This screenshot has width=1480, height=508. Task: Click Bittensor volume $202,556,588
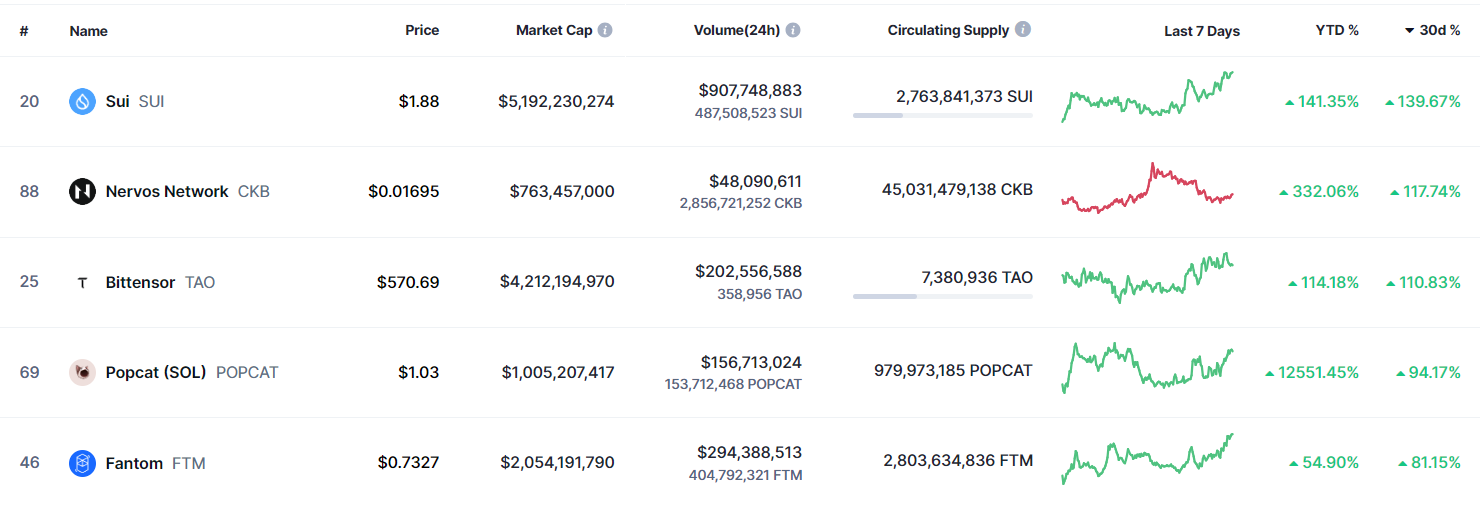point(749,271)
